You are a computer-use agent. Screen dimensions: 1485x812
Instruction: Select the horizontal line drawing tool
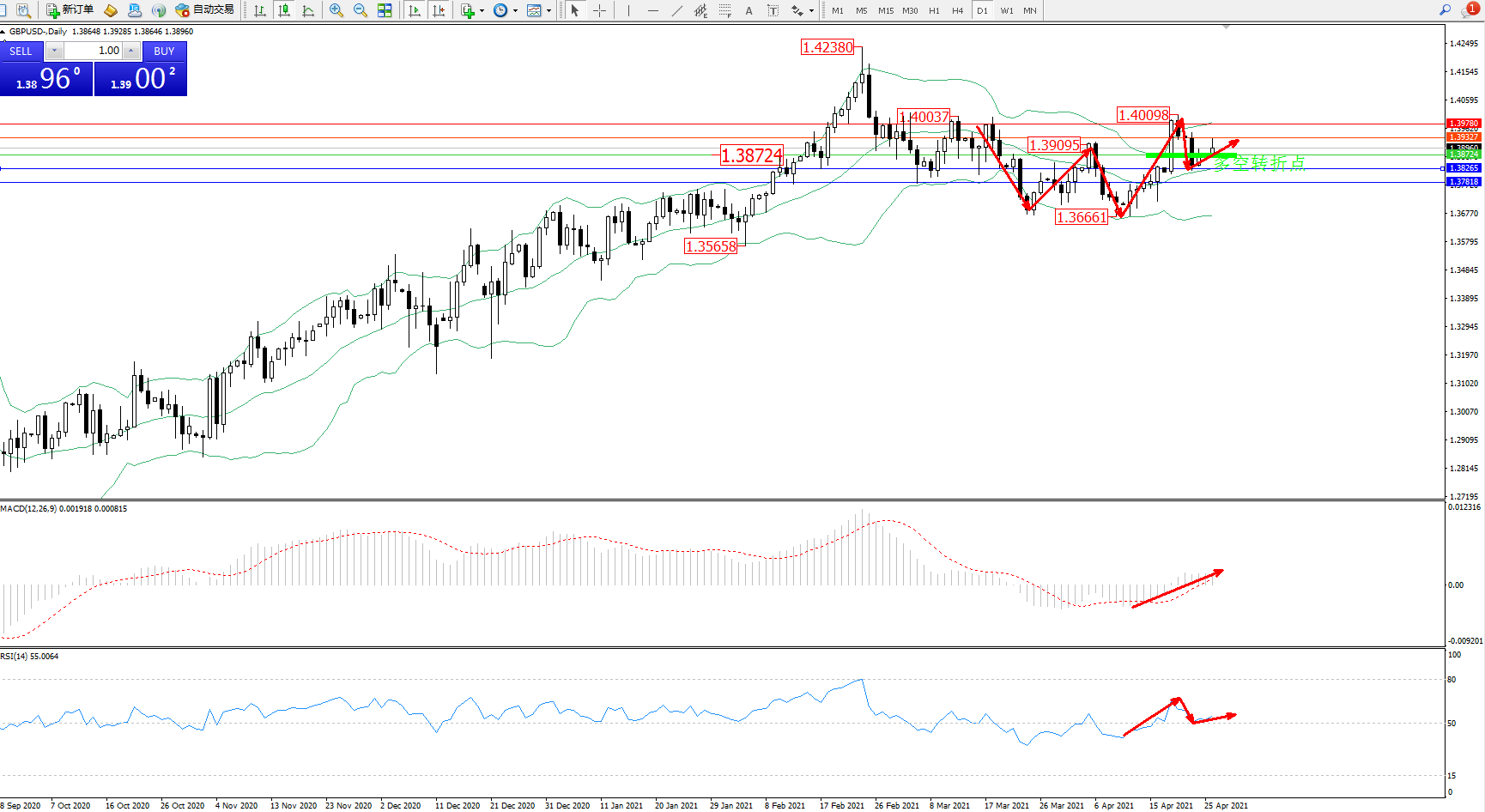[653, 10]
